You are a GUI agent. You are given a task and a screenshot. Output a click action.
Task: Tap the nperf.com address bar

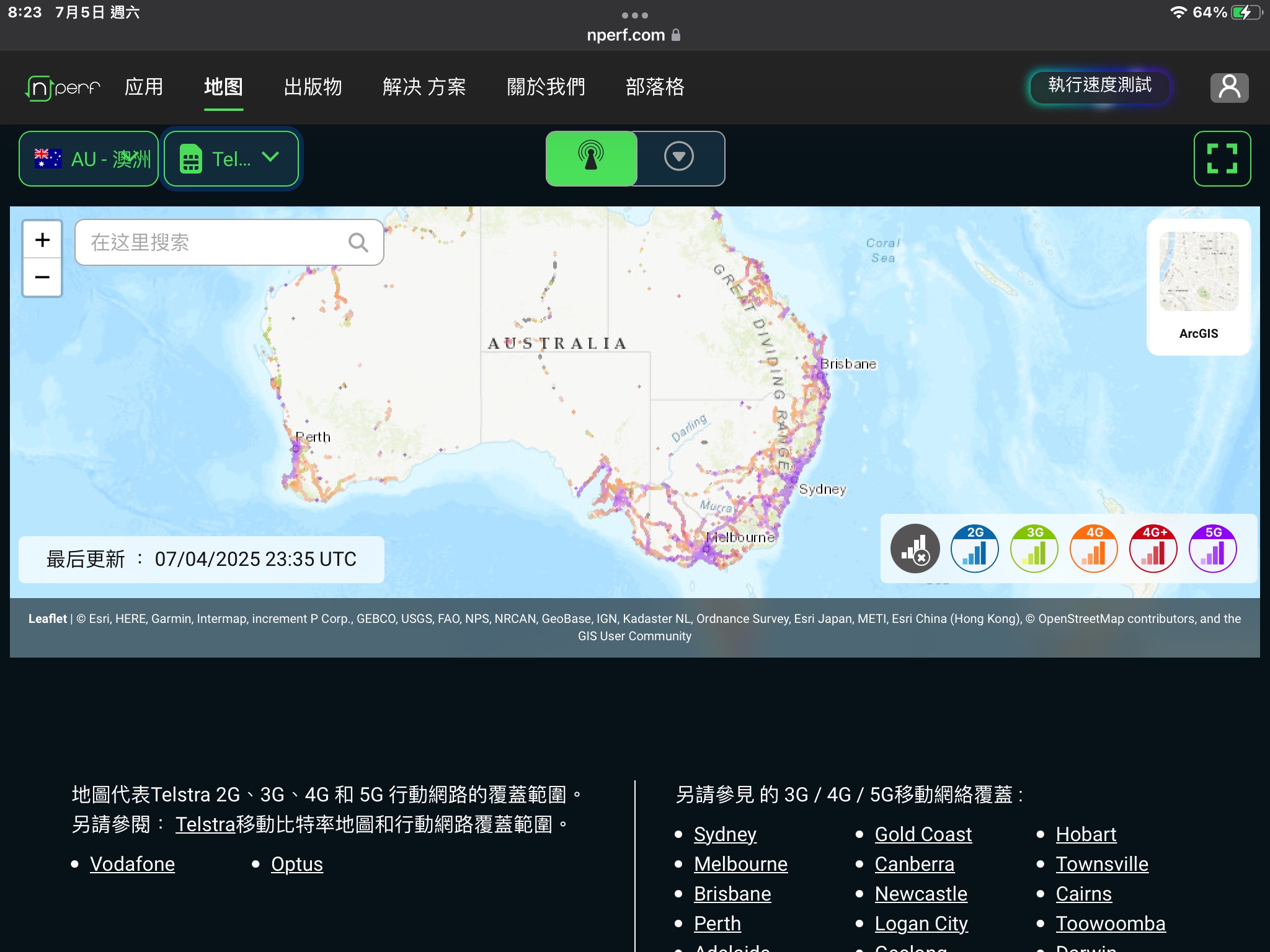(634, 35)
